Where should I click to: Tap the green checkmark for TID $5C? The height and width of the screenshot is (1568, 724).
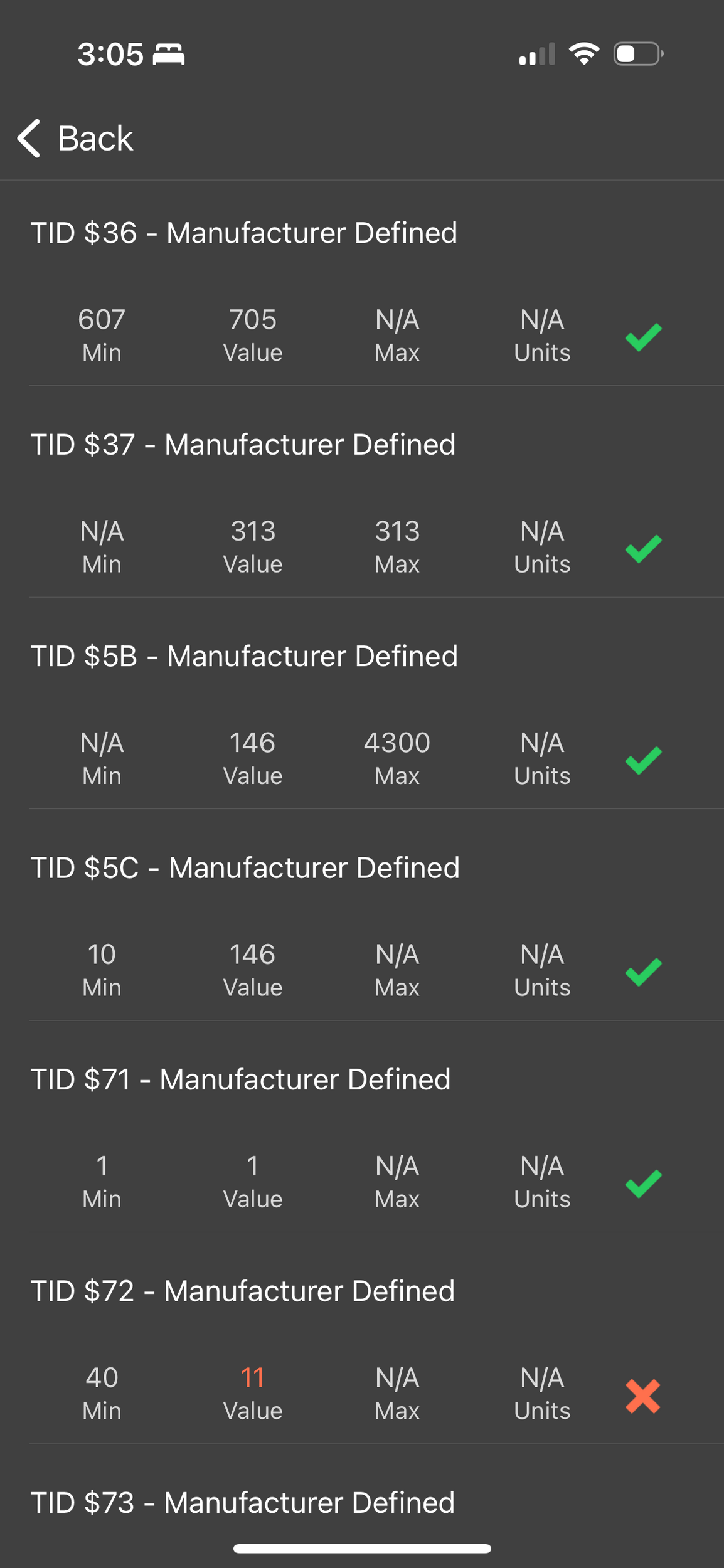coord(643,972)
